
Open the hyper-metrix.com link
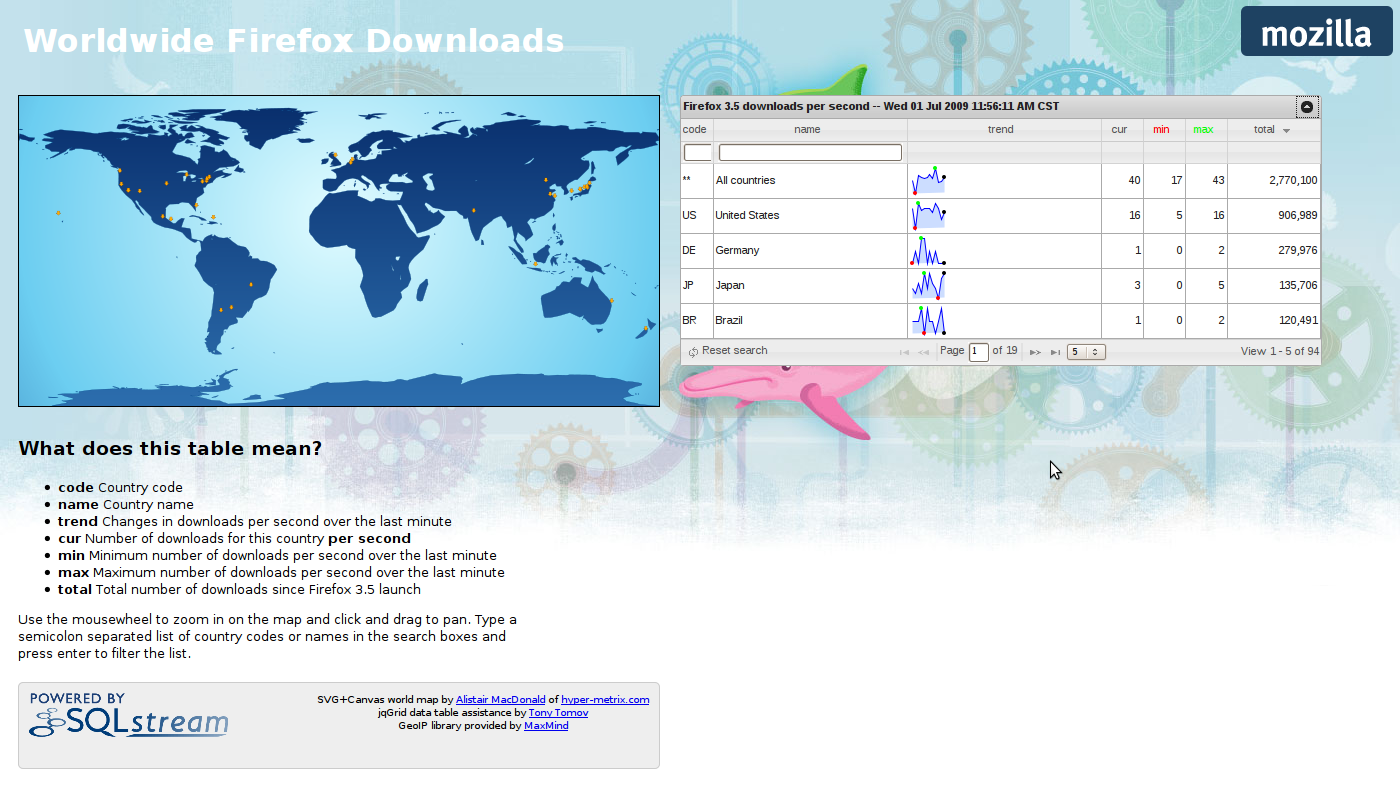pyautogui.click(x=605, y=700)
